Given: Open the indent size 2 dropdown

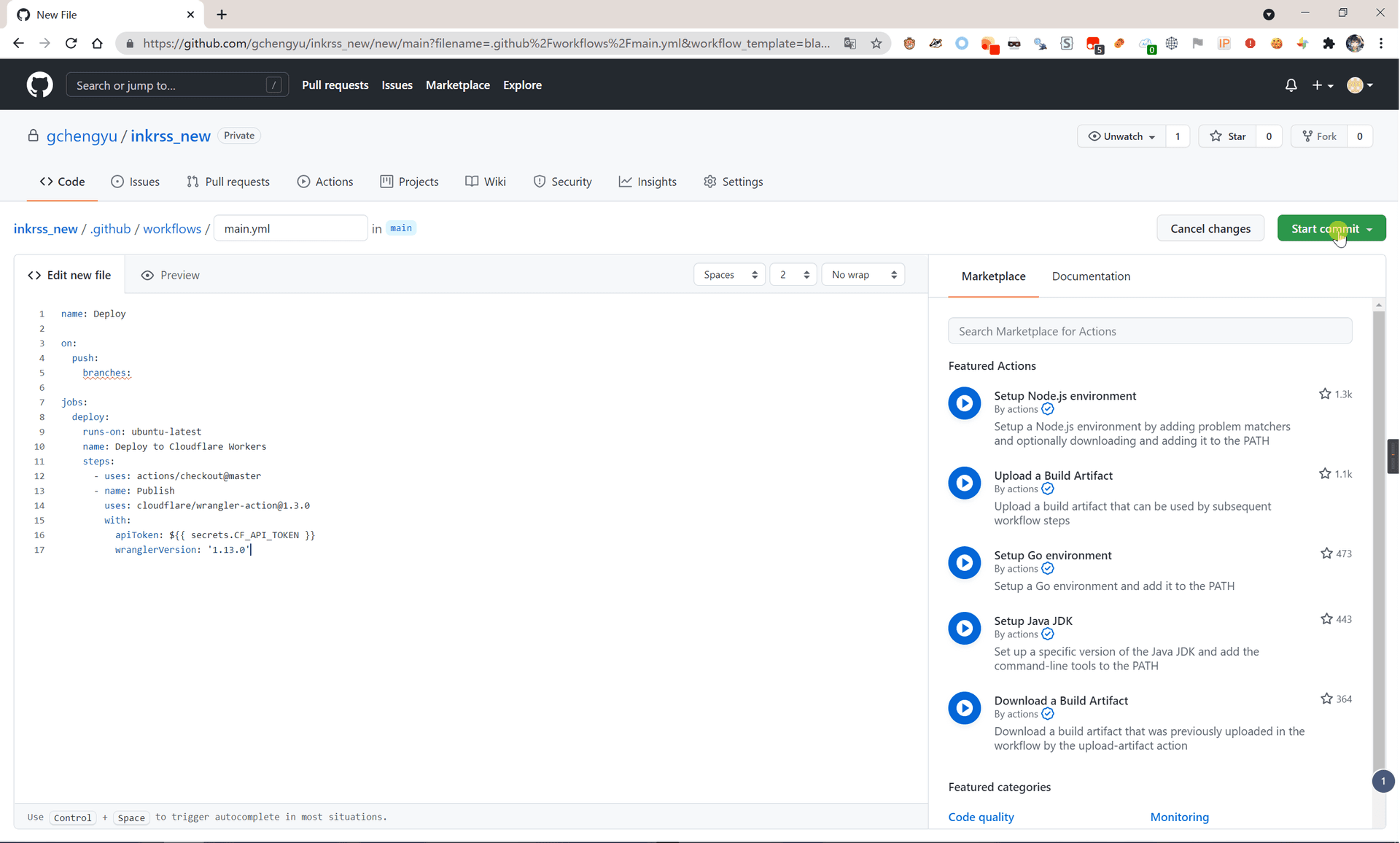Looking at the screenshot, I should tap(793, 275).
